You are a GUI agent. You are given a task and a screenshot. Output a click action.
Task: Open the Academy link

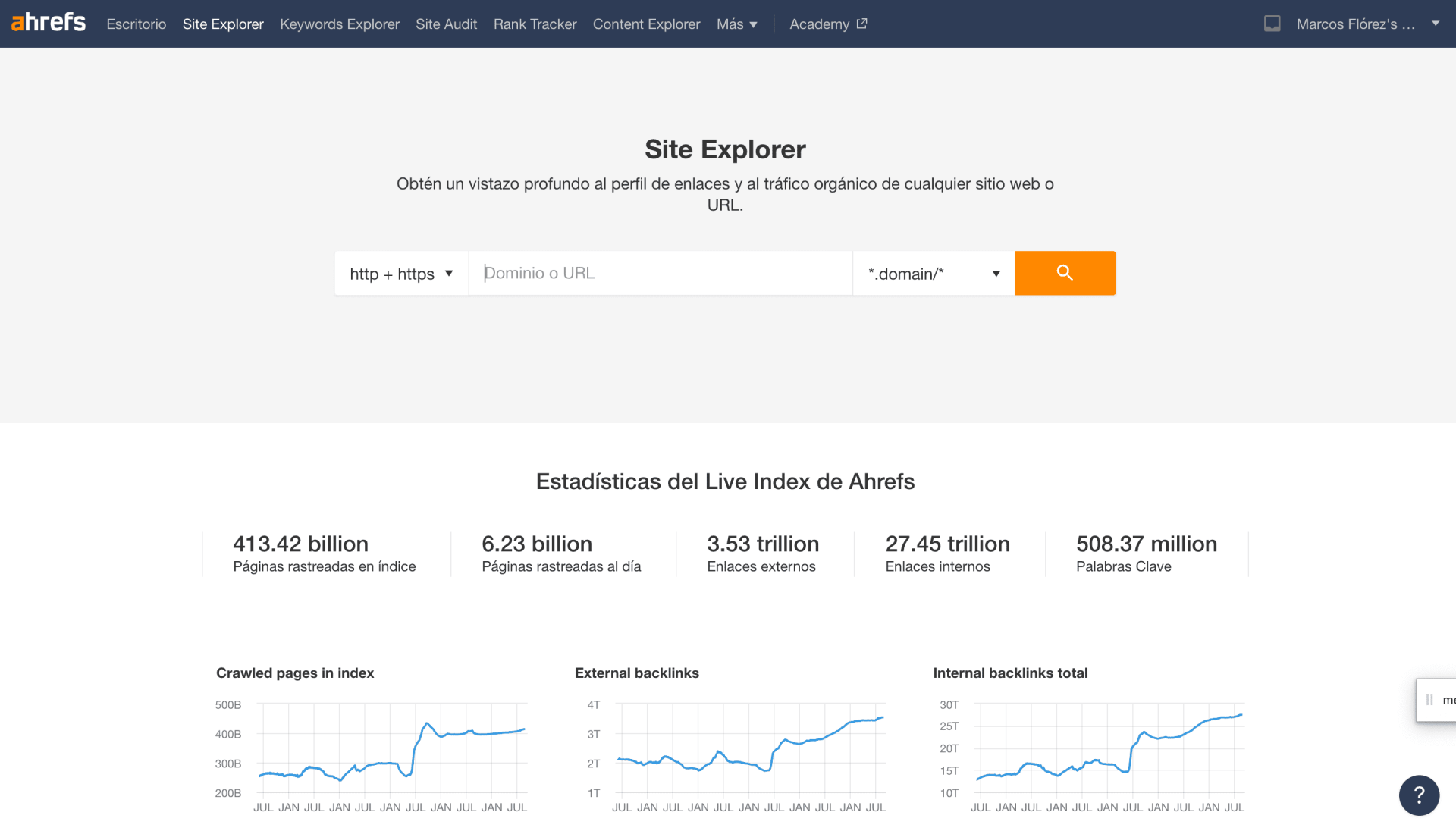pyautogui.click(x=819, y=24)
